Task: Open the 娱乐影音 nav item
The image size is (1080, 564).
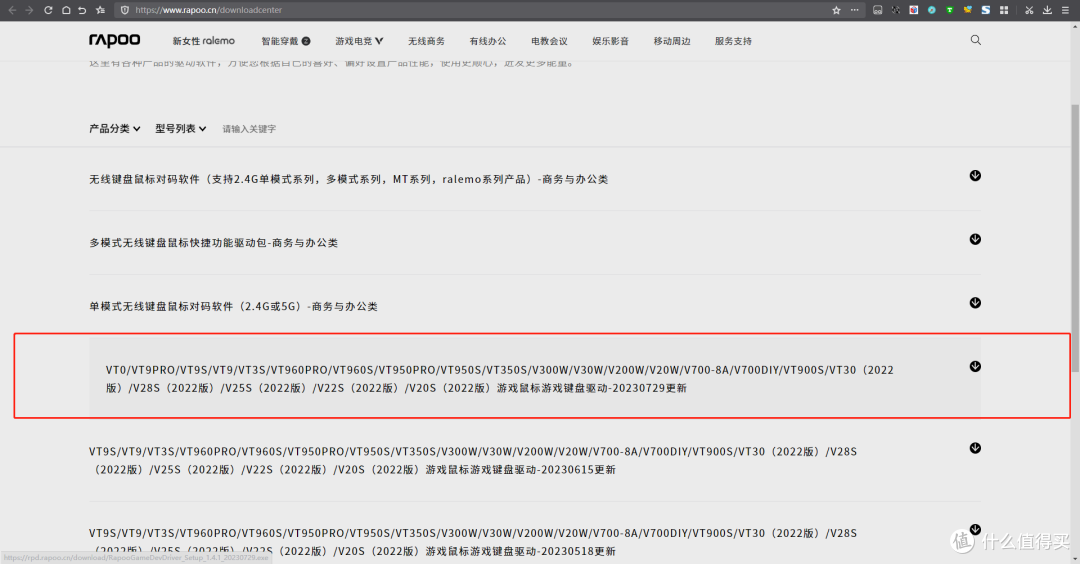Action: (610, 41)
